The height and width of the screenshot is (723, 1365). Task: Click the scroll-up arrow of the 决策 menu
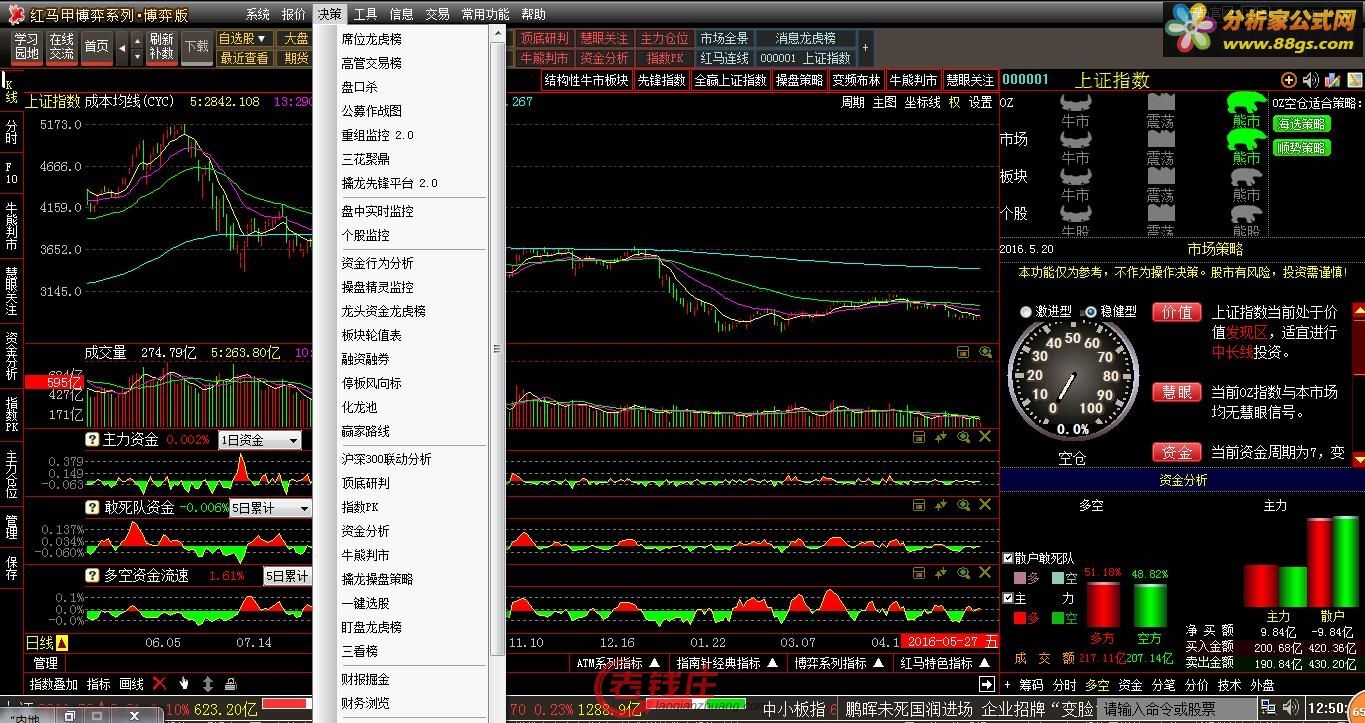(498, 34)
